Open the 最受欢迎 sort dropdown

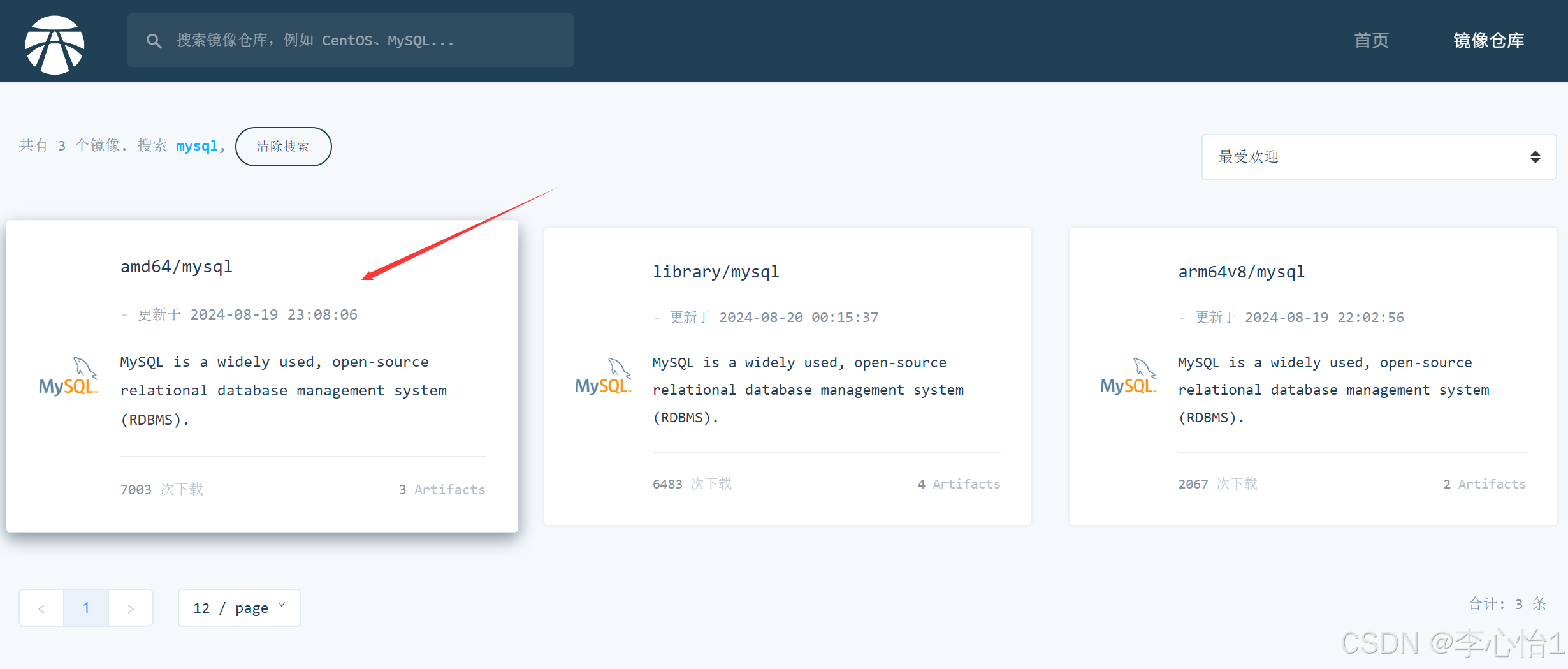click(1379, 157)
